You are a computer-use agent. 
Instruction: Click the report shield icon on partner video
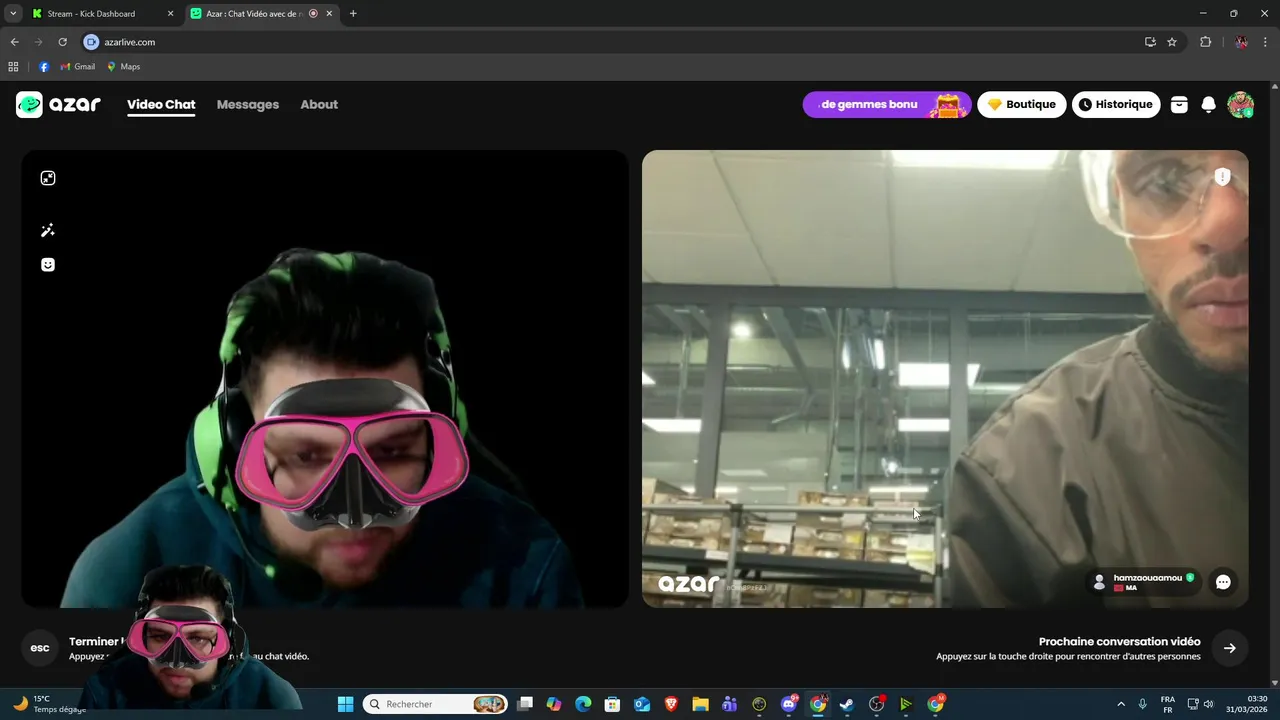point(1222,177)
